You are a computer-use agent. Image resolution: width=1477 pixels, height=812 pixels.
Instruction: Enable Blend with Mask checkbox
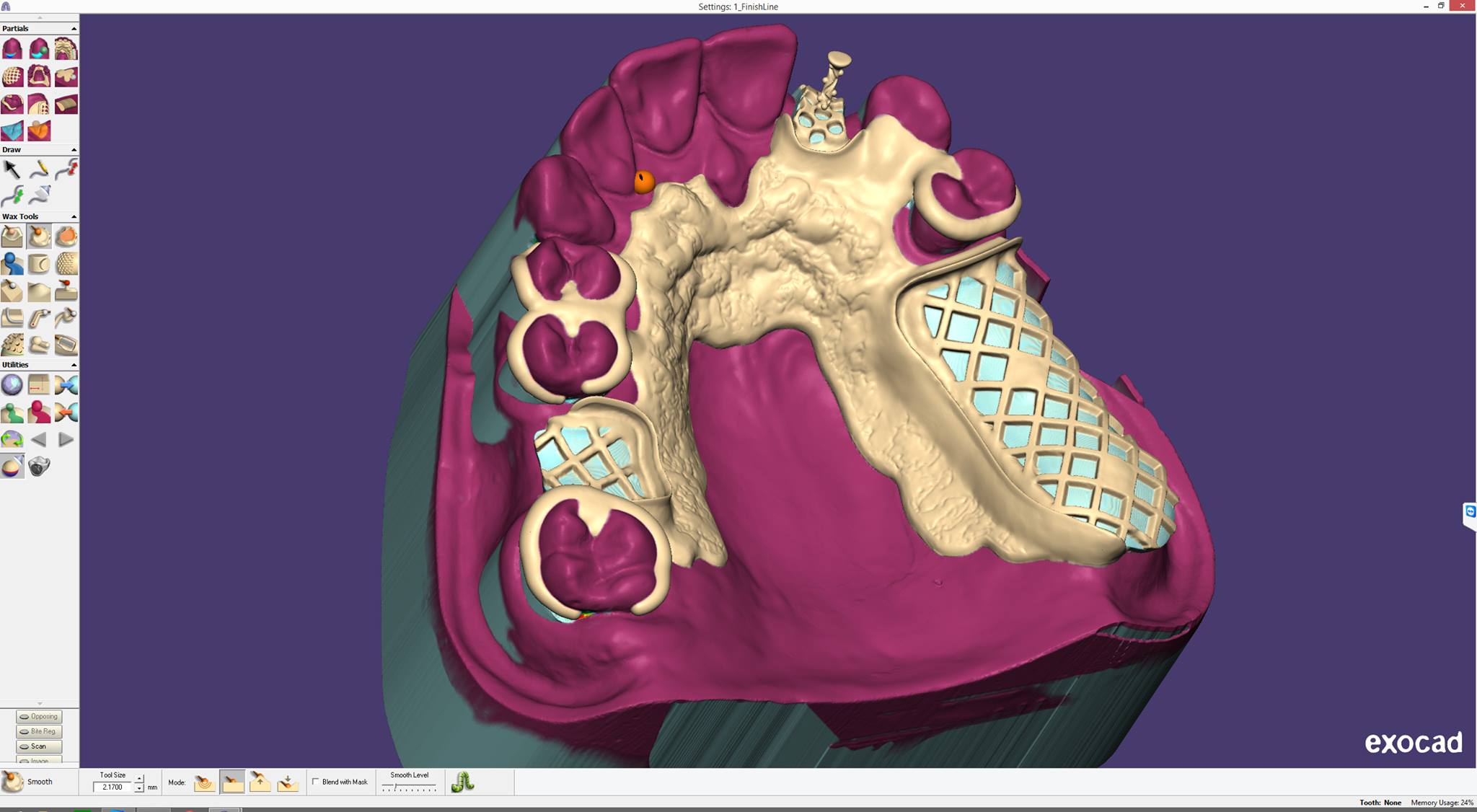click(x=315, y=782)
